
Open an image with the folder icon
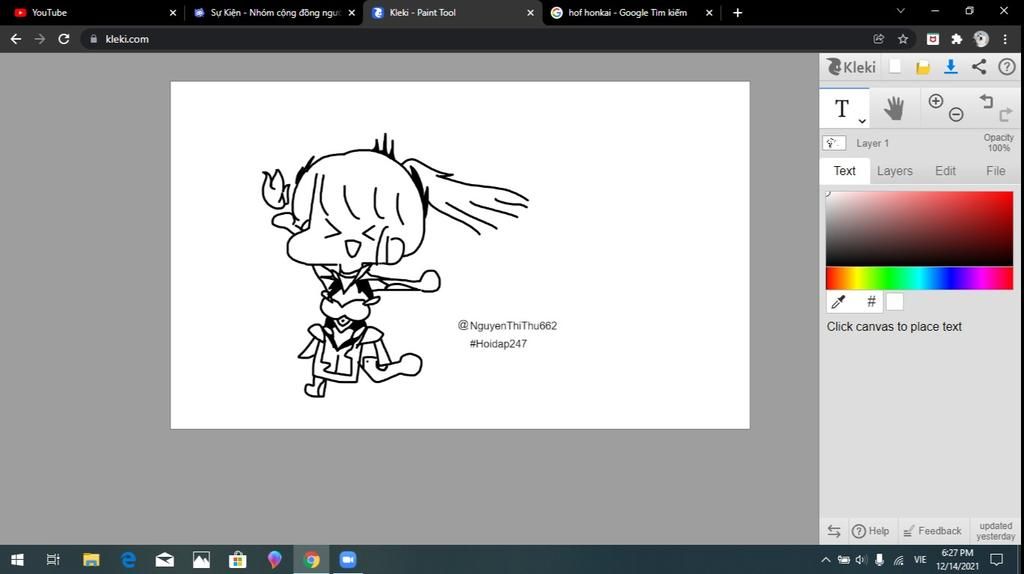coord(923,67)
